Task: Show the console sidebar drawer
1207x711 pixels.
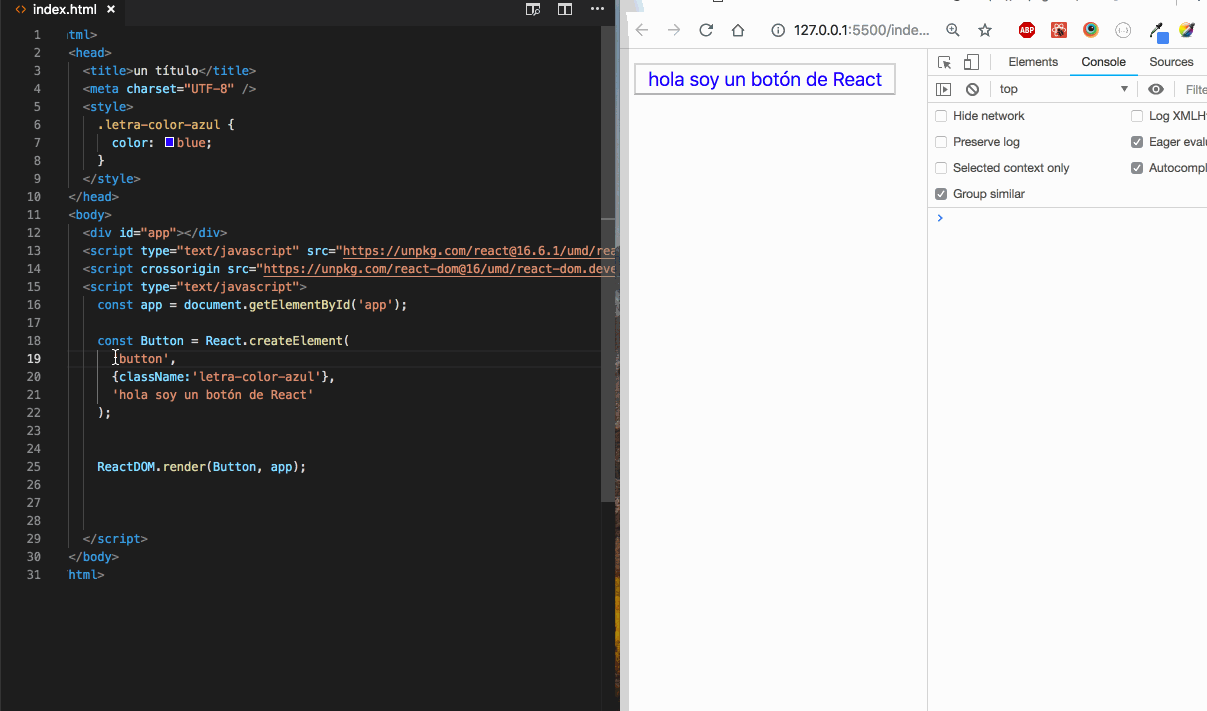Action: click(944, 89)
